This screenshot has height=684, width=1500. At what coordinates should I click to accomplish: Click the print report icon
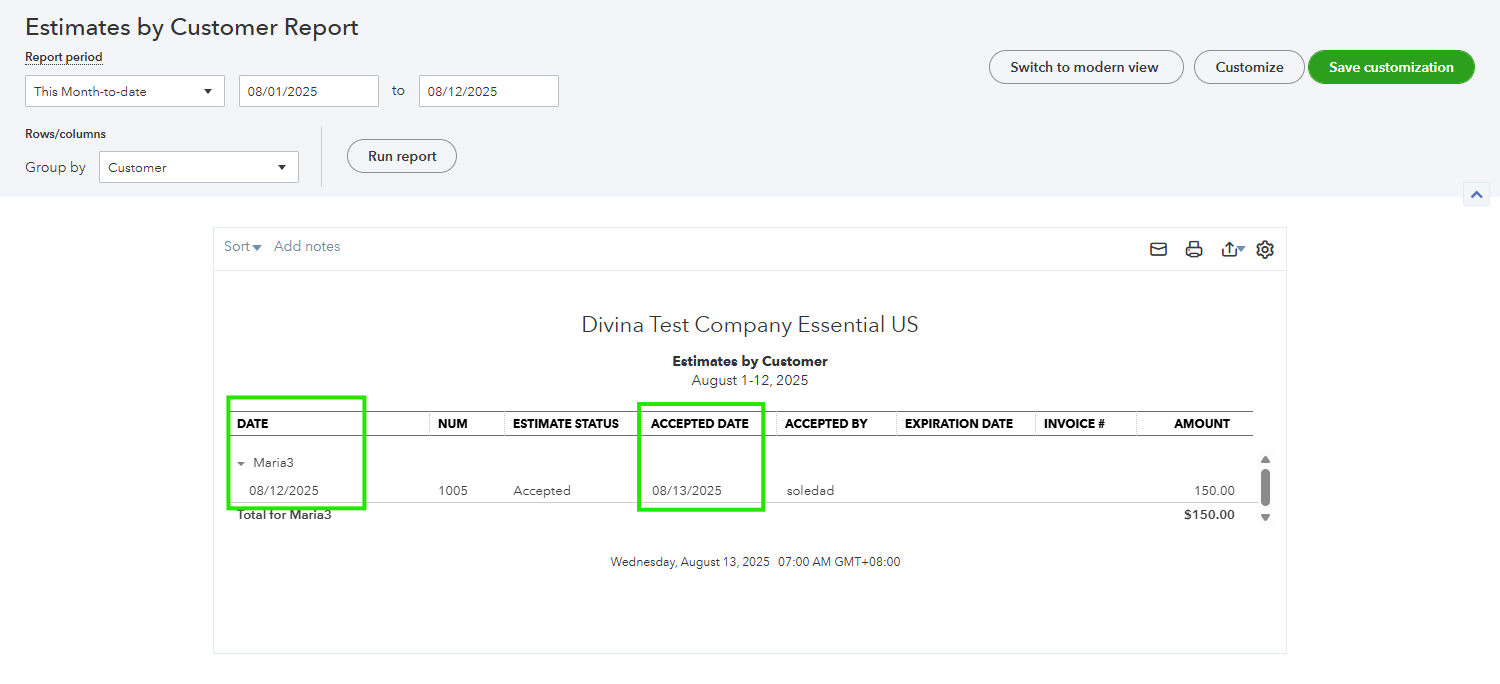tap(1194, 249)
